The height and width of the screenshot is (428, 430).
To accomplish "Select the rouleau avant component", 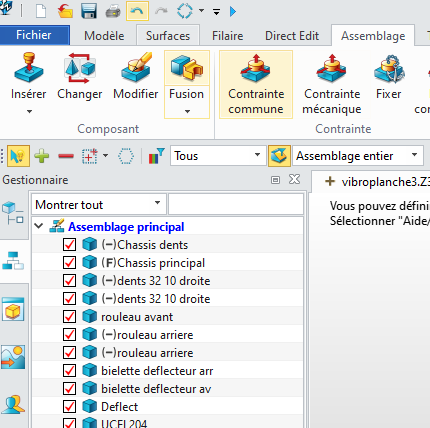I will [x=137, y=317].
